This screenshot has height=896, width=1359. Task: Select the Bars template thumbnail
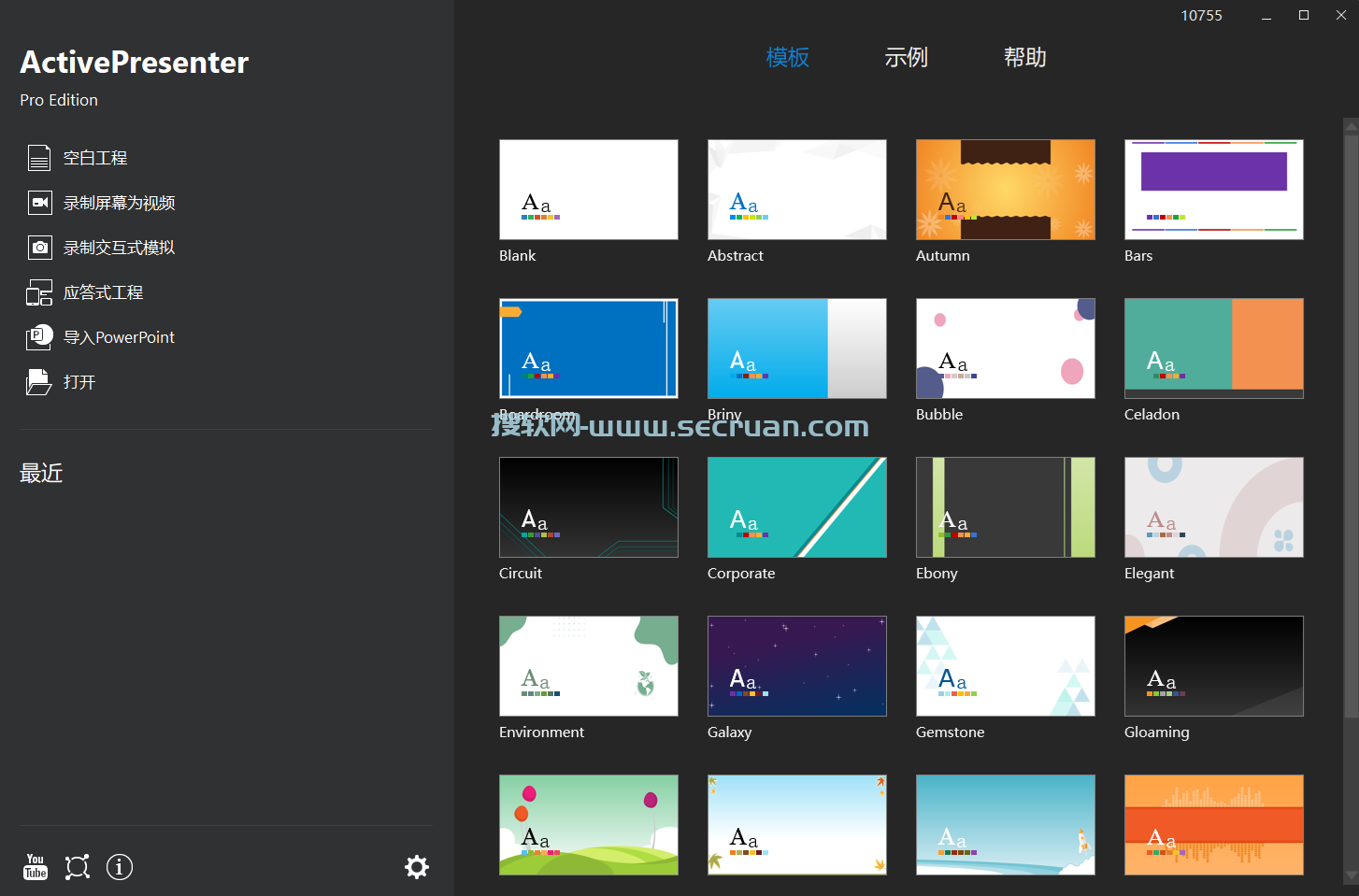[x=1214, y=190]
